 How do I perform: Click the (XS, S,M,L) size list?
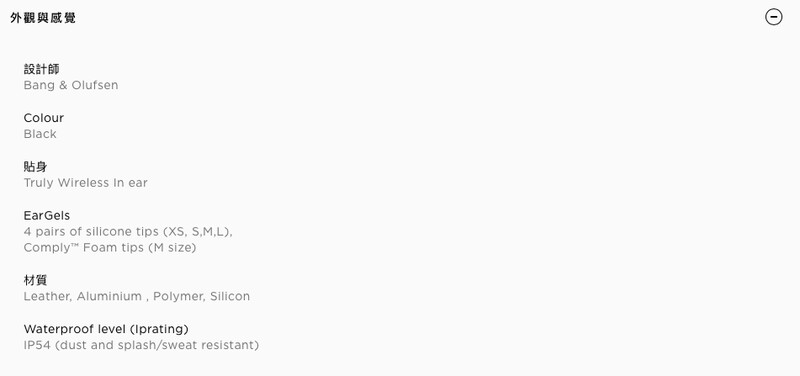click(198, 232)
